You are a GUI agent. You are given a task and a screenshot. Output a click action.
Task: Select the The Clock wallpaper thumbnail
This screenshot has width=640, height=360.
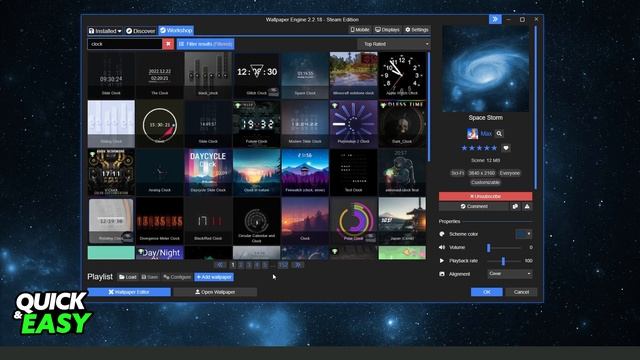(160, 75)
